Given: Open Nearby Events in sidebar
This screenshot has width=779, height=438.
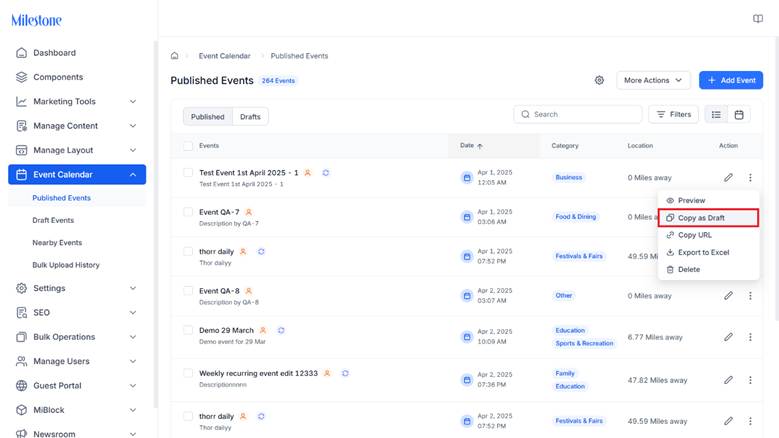Looking at the screenshot, I should coord(57,242).
